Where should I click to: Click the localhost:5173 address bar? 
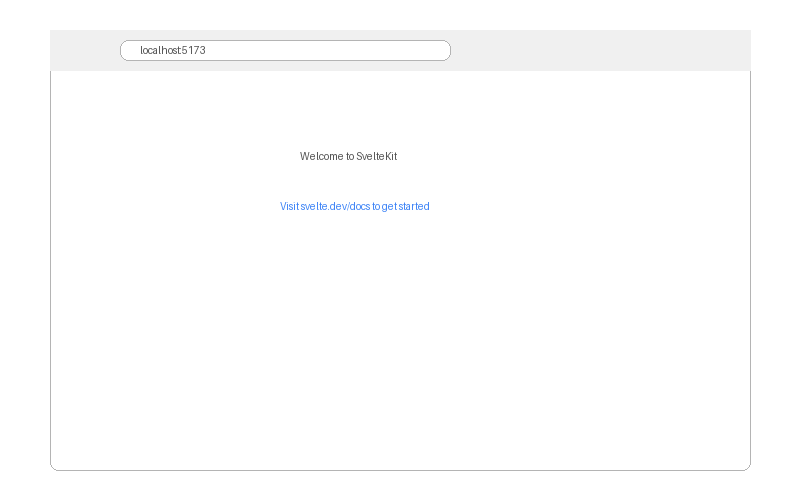tap(285, 50)
